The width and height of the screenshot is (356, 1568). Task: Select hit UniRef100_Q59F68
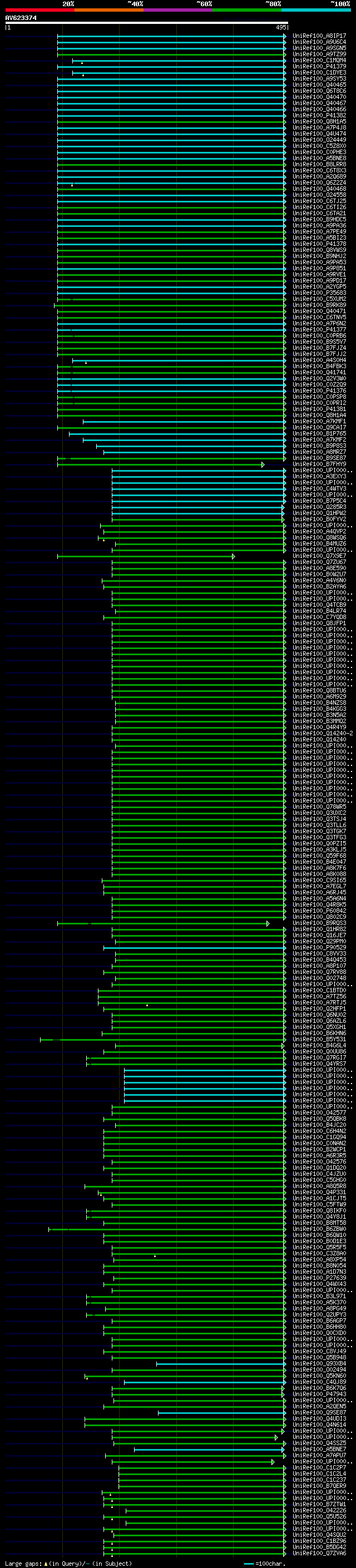tap(319, 855)
